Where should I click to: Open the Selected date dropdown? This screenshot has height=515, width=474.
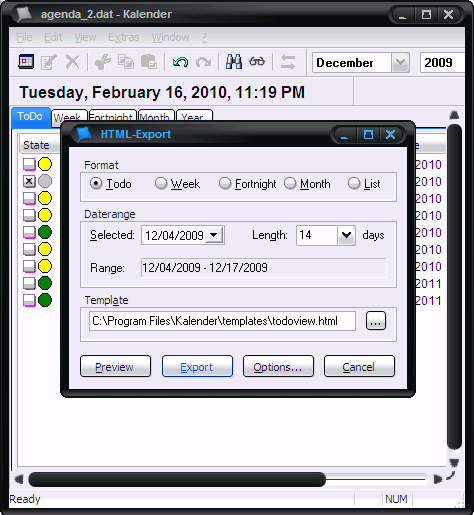pos(214,235)
